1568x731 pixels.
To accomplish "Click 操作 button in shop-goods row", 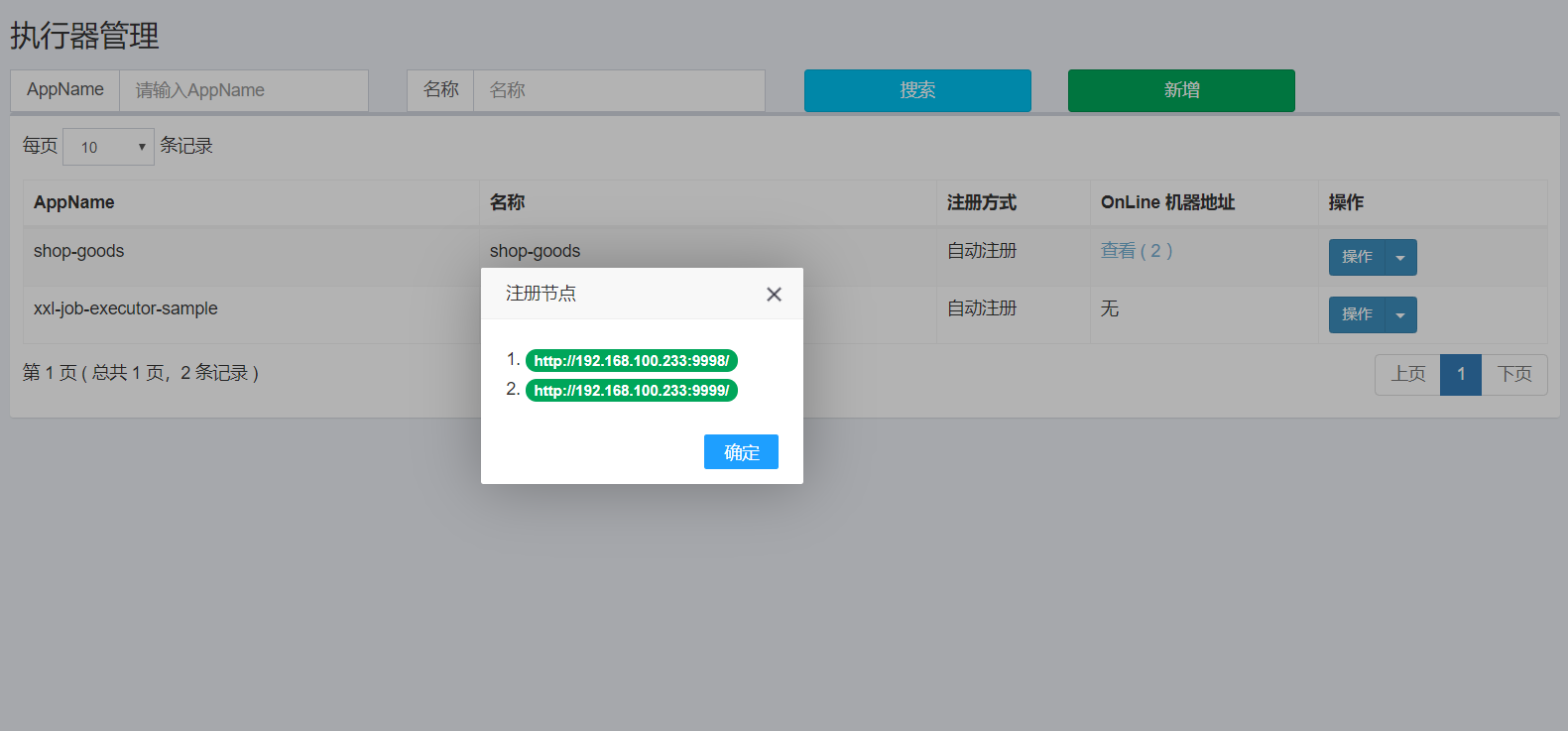I will pyautogui.click(x=1357, y=257).
